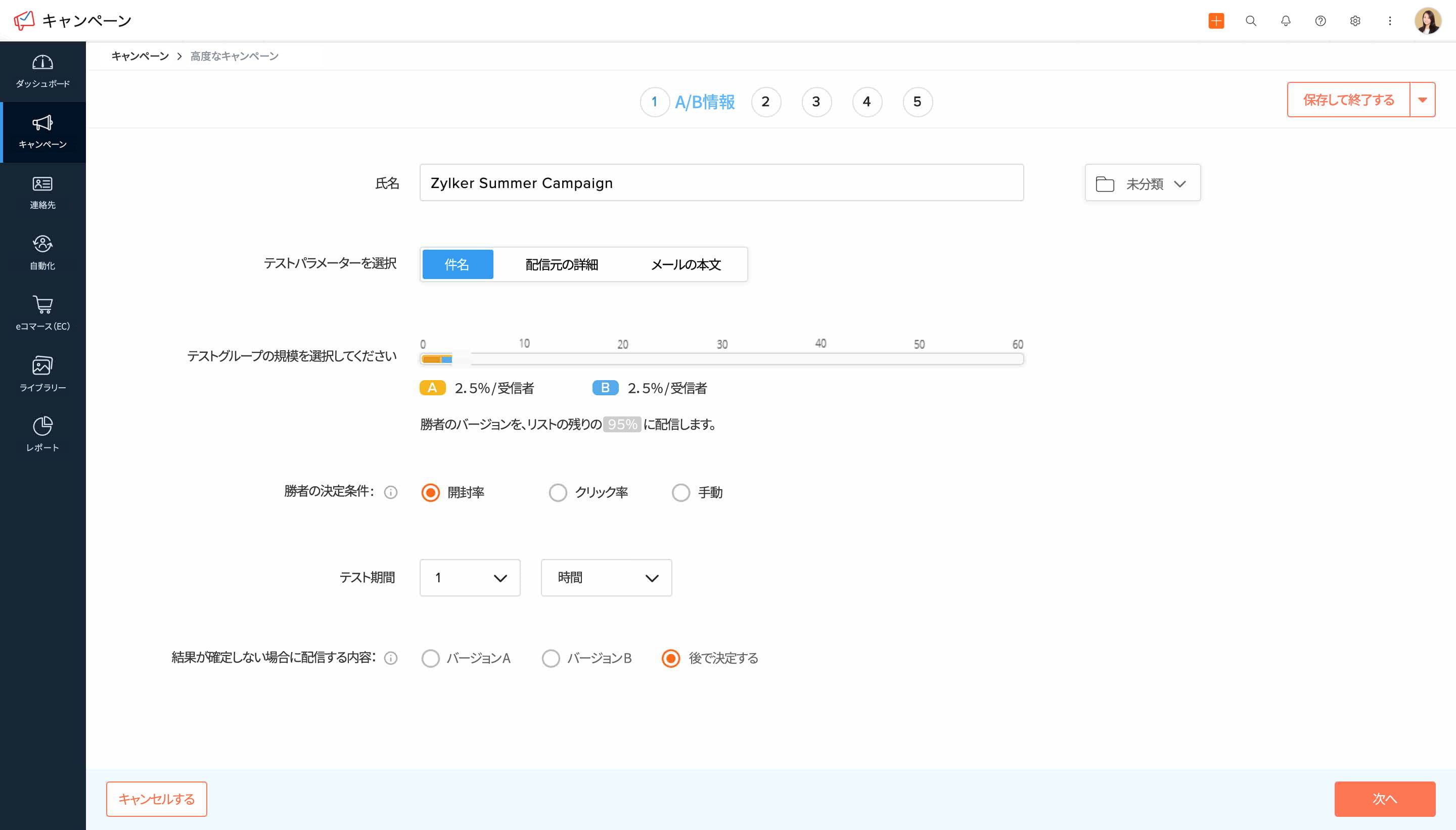This screenshot has height=830, width=1456.
Task: Switch to the メールの本文 test parameter
Action: point(686,264)
